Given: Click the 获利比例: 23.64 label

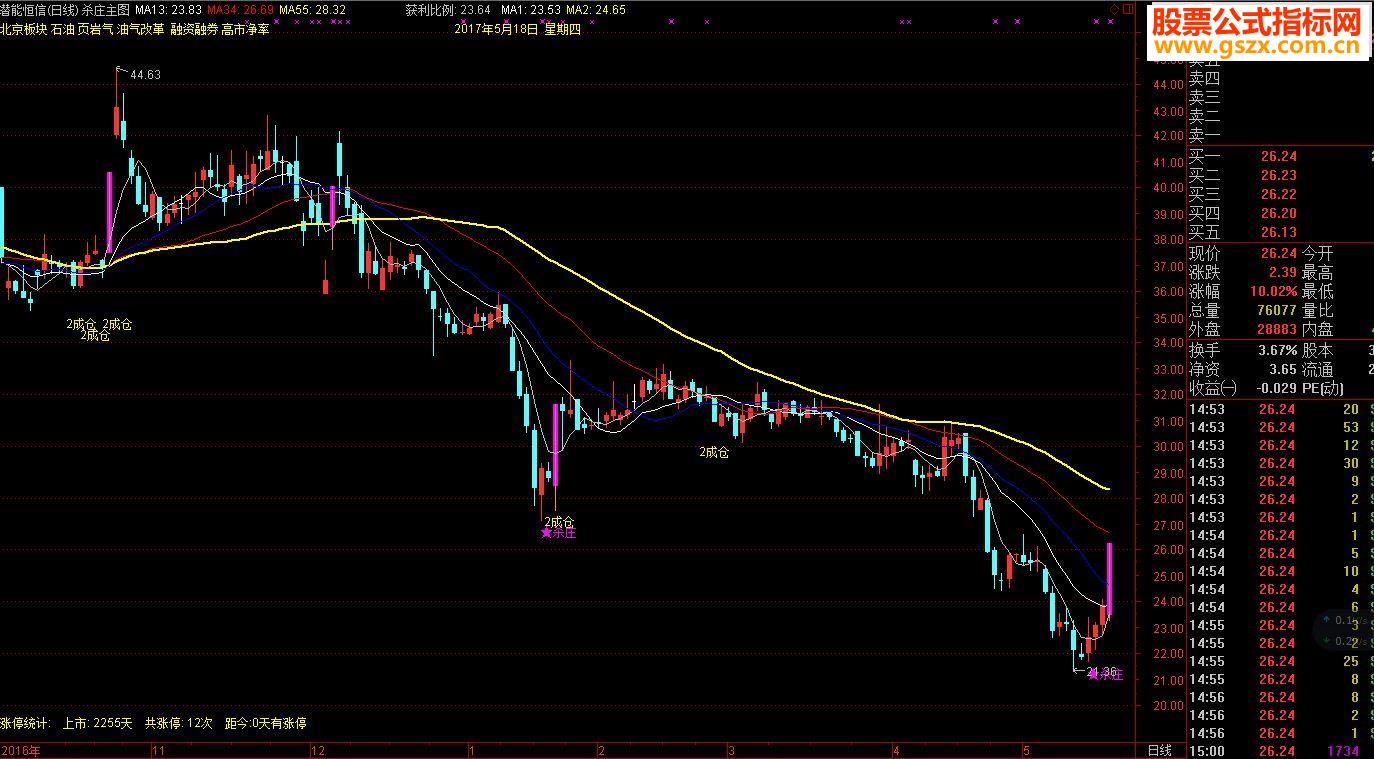Looking at the screenshot, I should pos(448,9).
